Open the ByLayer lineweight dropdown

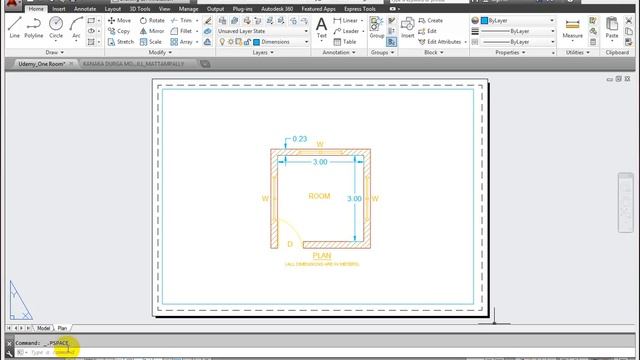[517, 31]
